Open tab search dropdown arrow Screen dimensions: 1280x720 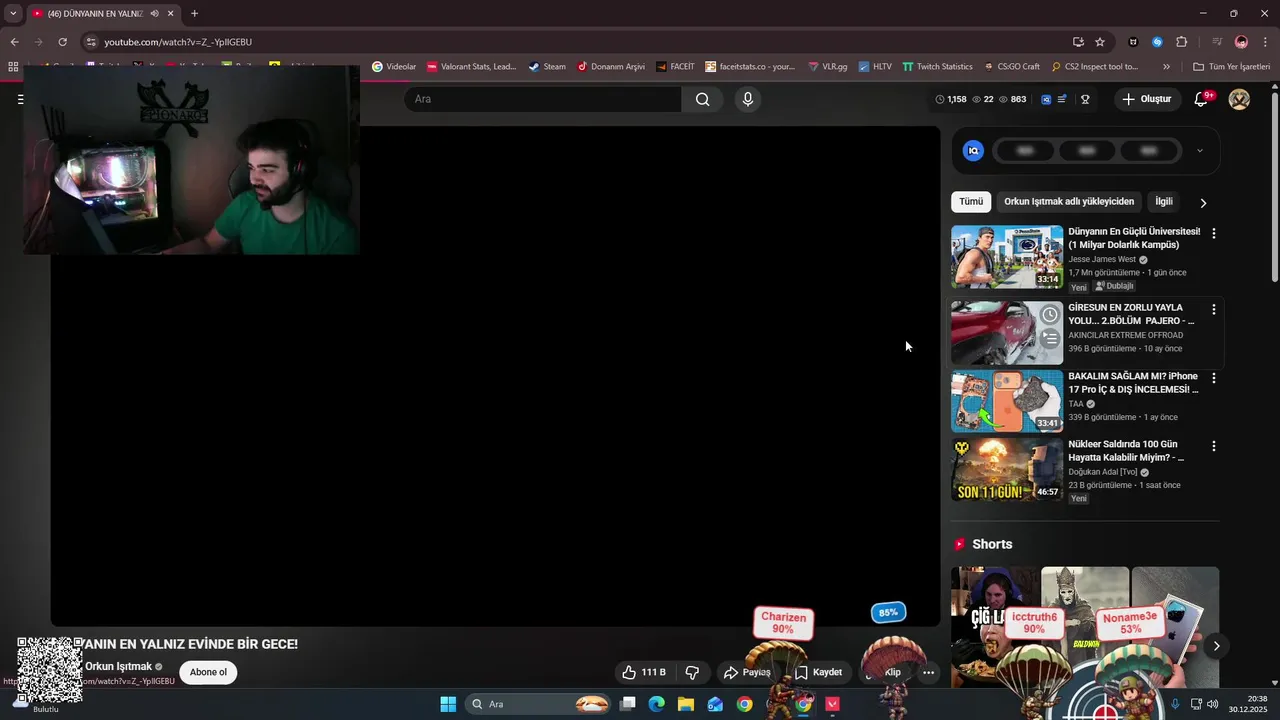(x=13, y=14)
